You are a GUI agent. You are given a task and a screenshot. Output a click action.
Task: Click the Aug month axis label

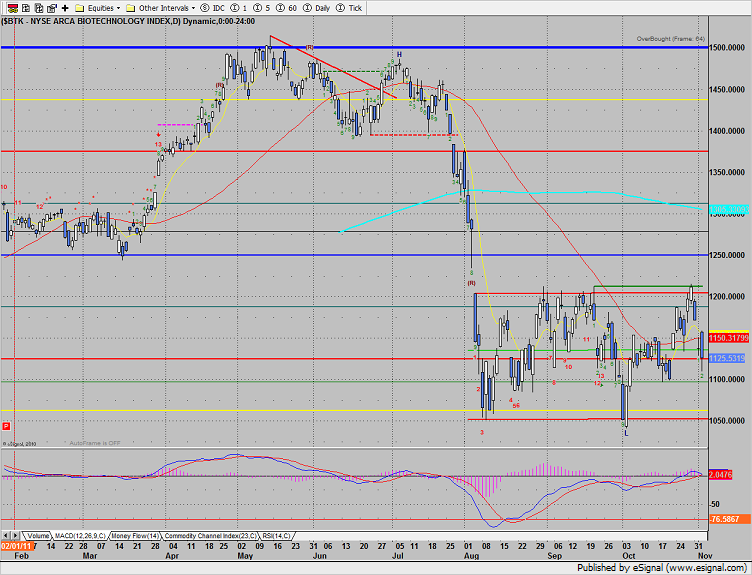pos(471,556)
